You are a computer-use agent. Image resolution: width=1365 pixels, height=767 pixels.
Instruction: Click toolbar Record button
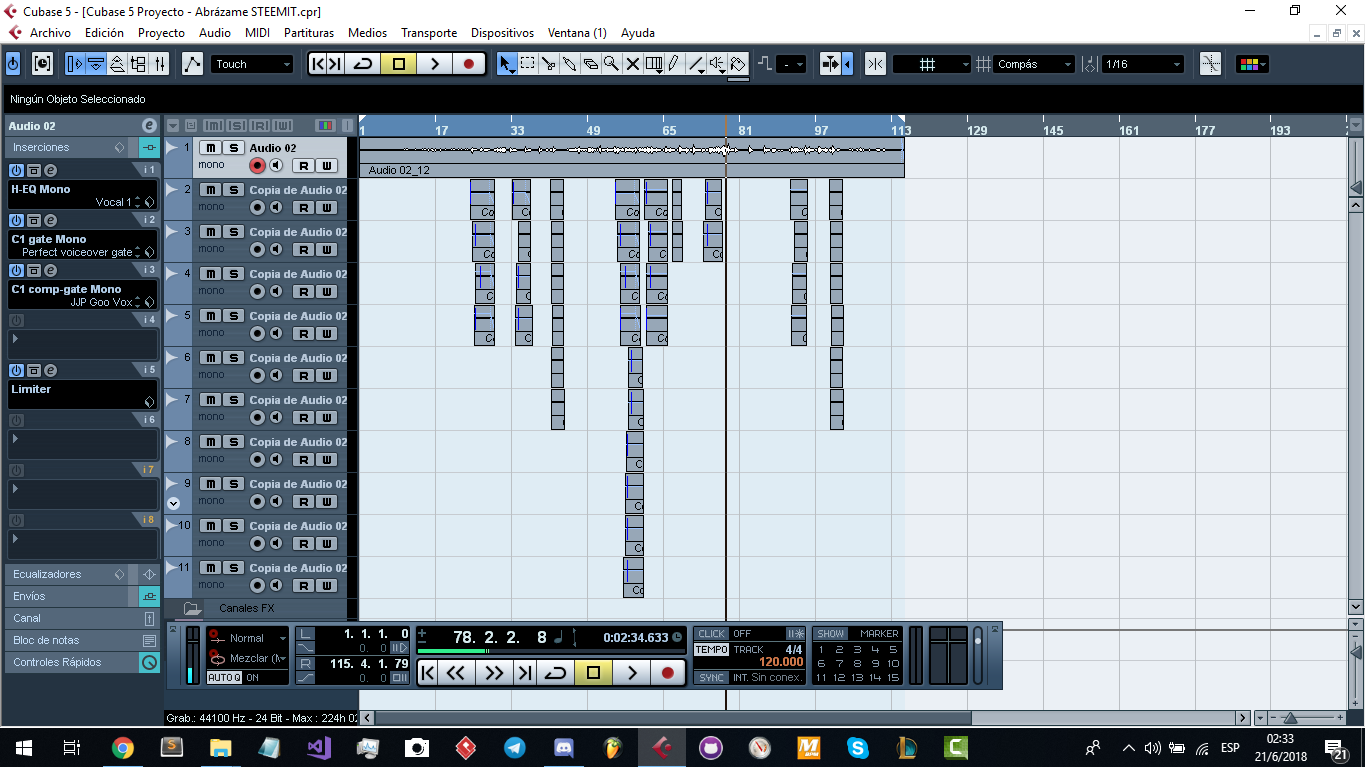coord(468,64)
